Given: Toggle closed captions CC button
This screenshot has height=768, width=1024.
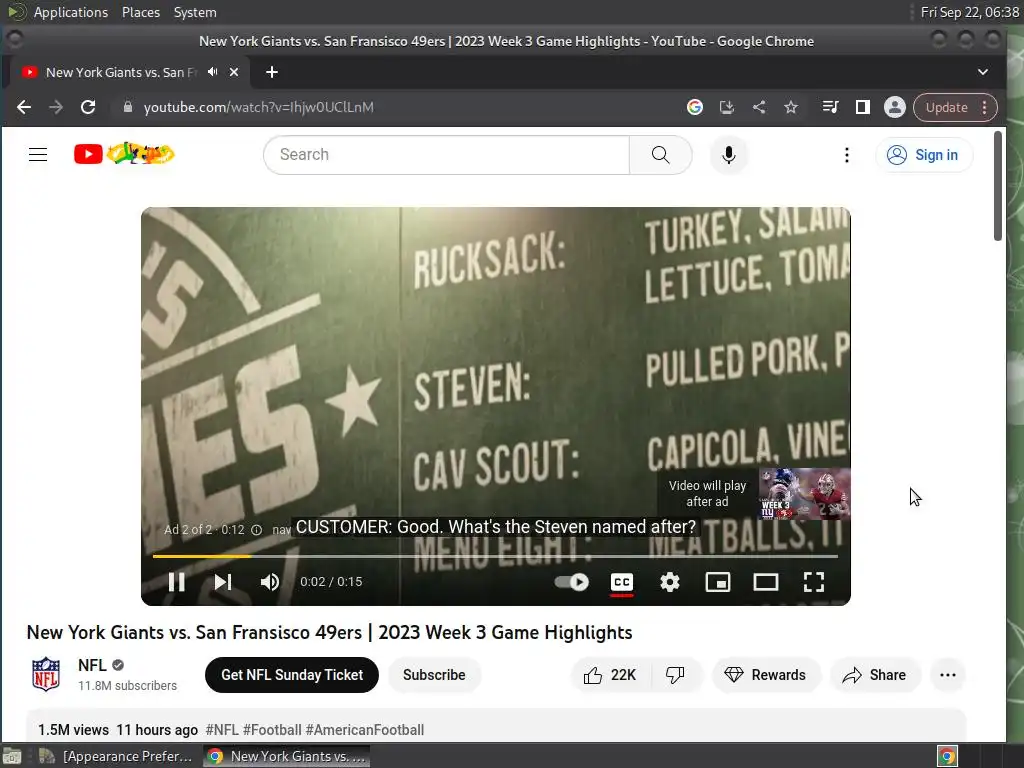Looking at the screenshot, I should pyautogui.click(x=622, y=582).
